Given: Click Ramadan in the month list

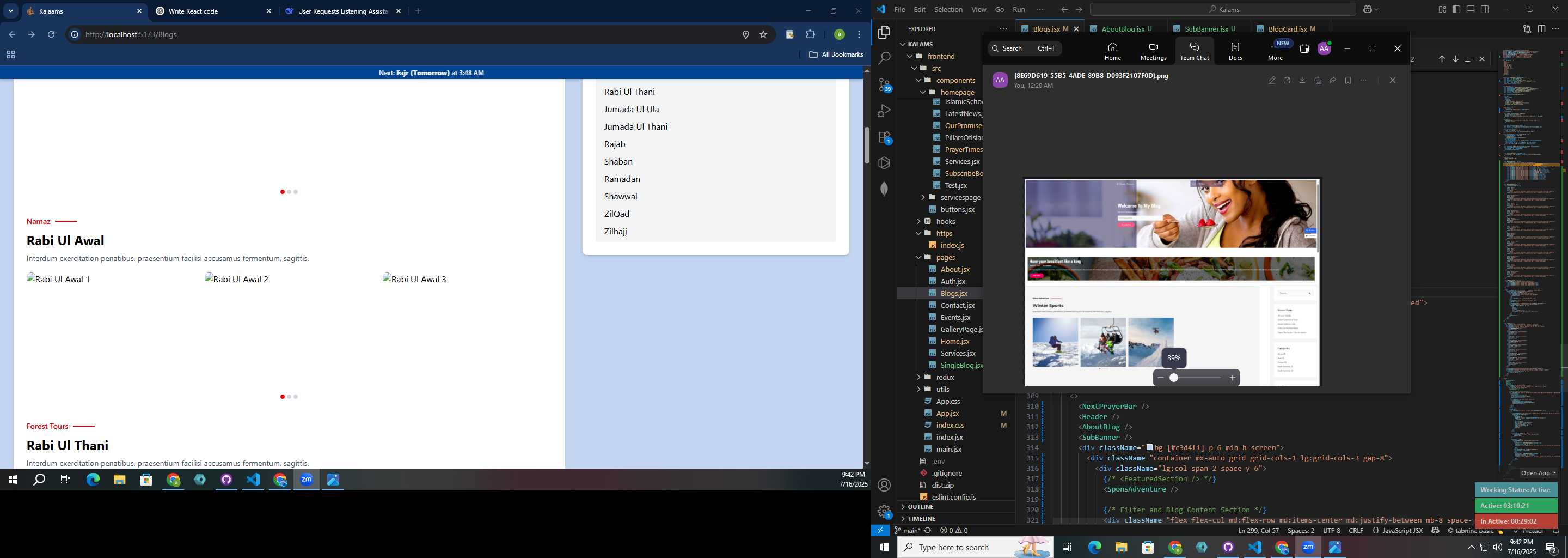Looking at the screenshot, I should coord(622,179).
